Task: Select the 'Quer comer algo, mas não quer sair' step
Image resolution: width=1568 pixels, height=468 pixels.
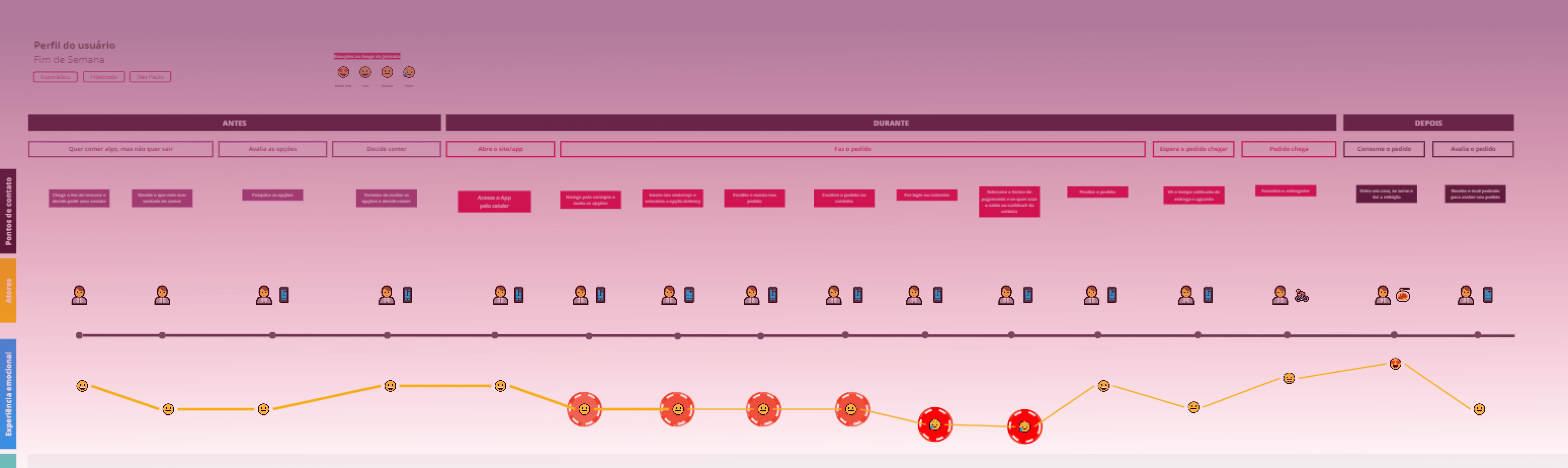Action: pyautogui.click(x=120, y=149)
